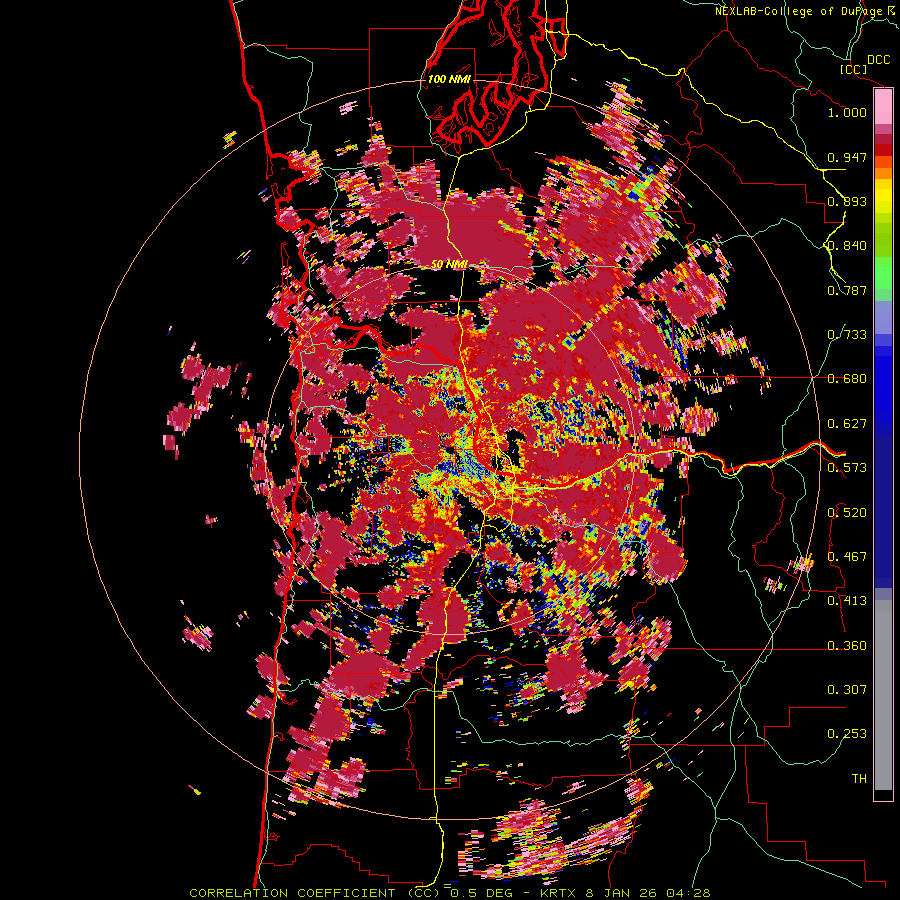Select the 0.733 scale value
Screen dimensions: 900x900
[847, 335]
